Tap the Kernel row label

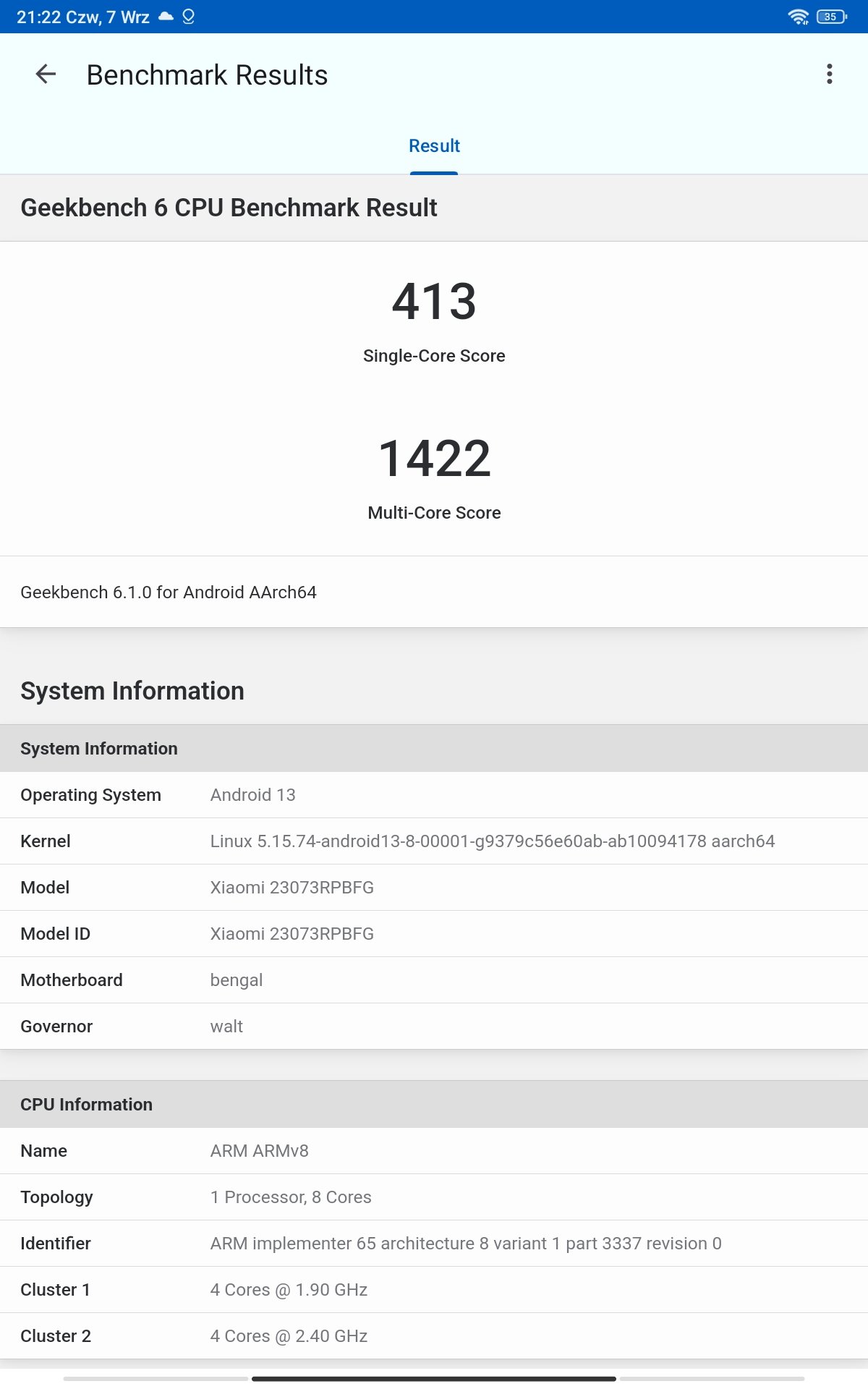point(46,841)
